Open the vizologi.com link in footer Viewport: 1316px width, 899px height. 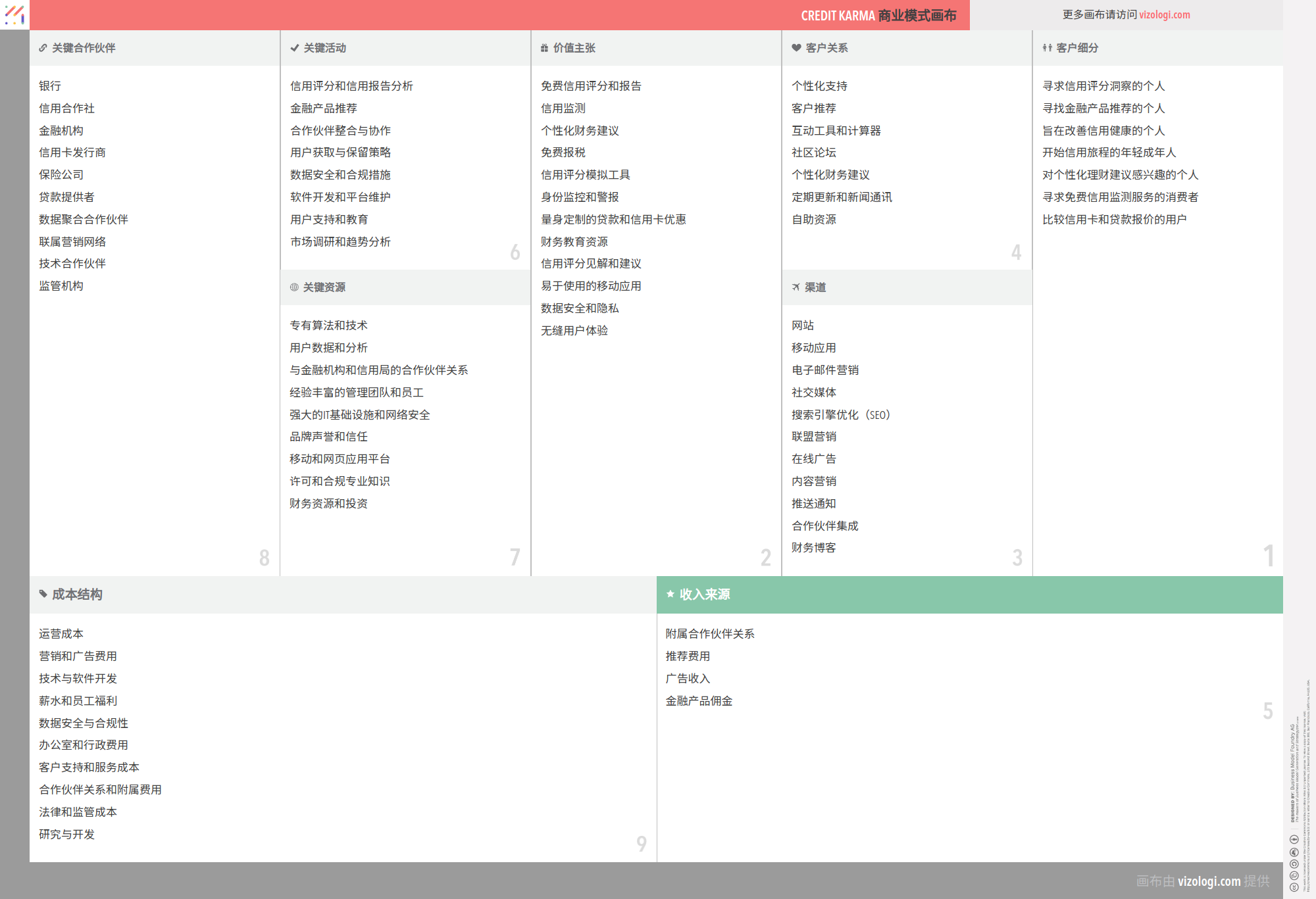pos(1209,881)
